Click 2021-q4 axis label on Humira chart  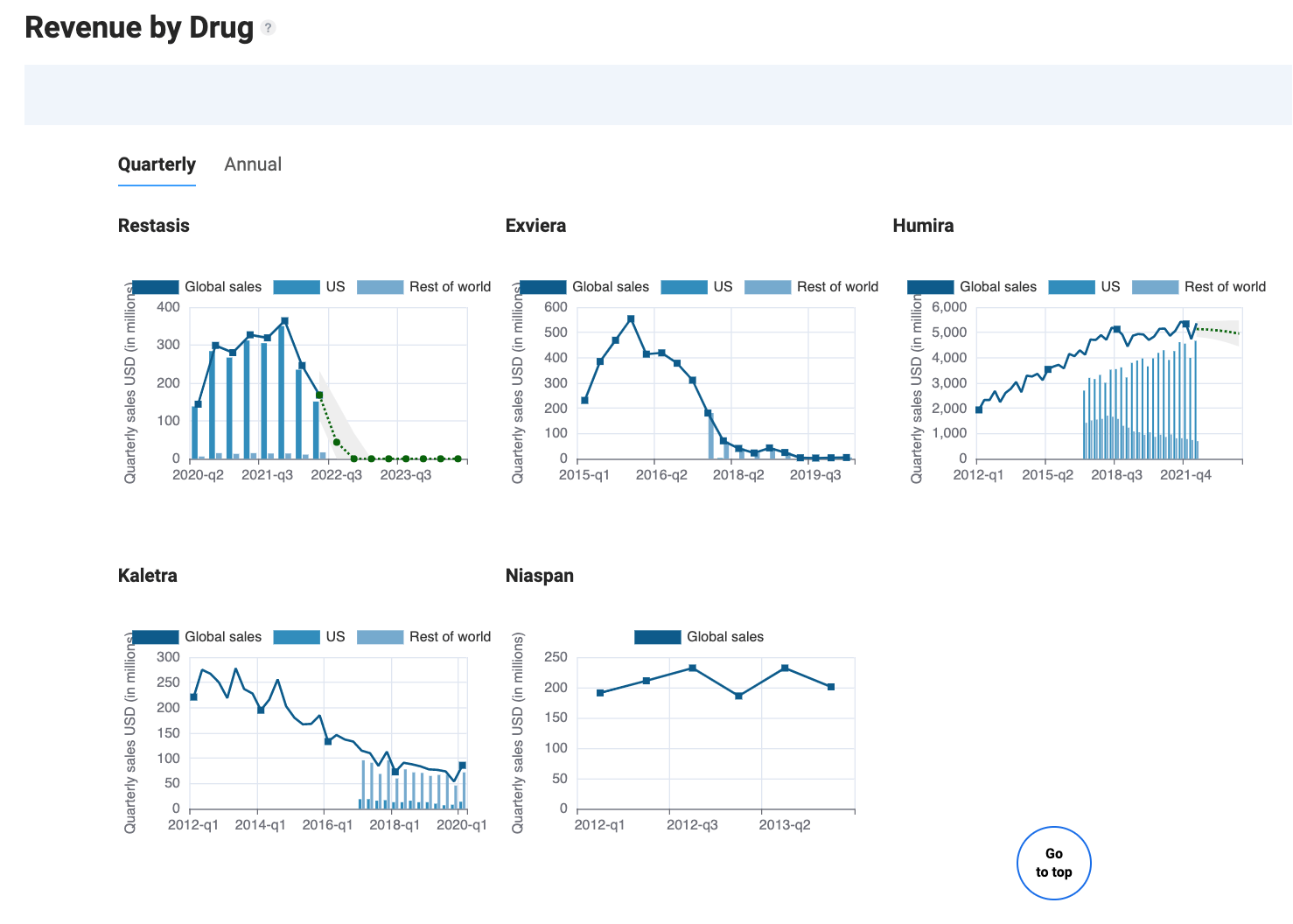[1186, 475]
